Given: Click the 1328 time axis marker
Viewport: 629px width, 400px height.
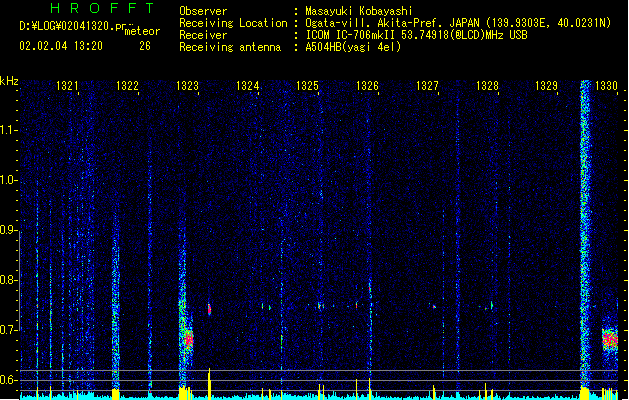Looking at the screenshot, I should [487, 85].
